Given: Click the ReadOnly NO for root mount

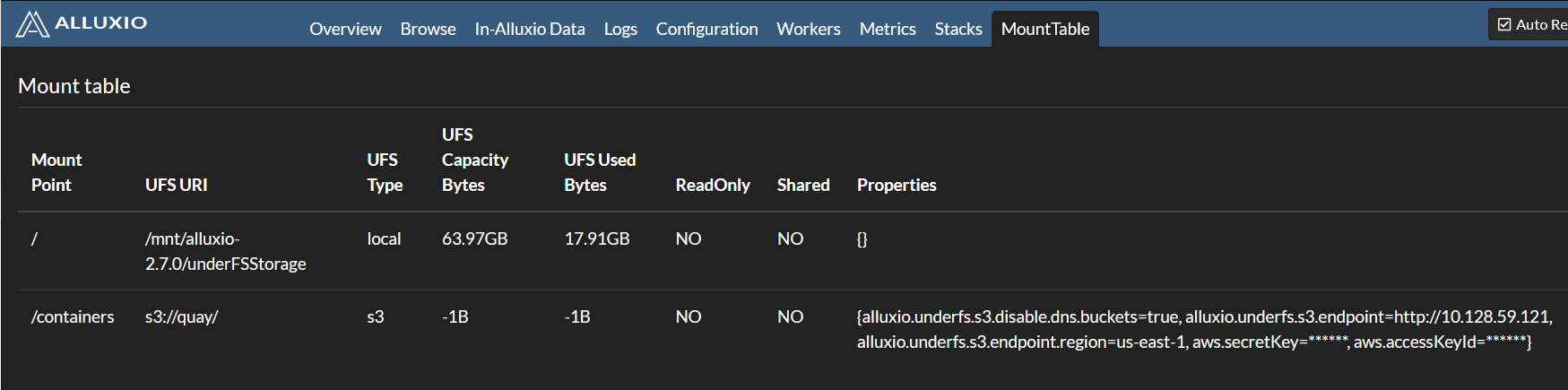Looking at the screenshot, I should pos(689,238).
